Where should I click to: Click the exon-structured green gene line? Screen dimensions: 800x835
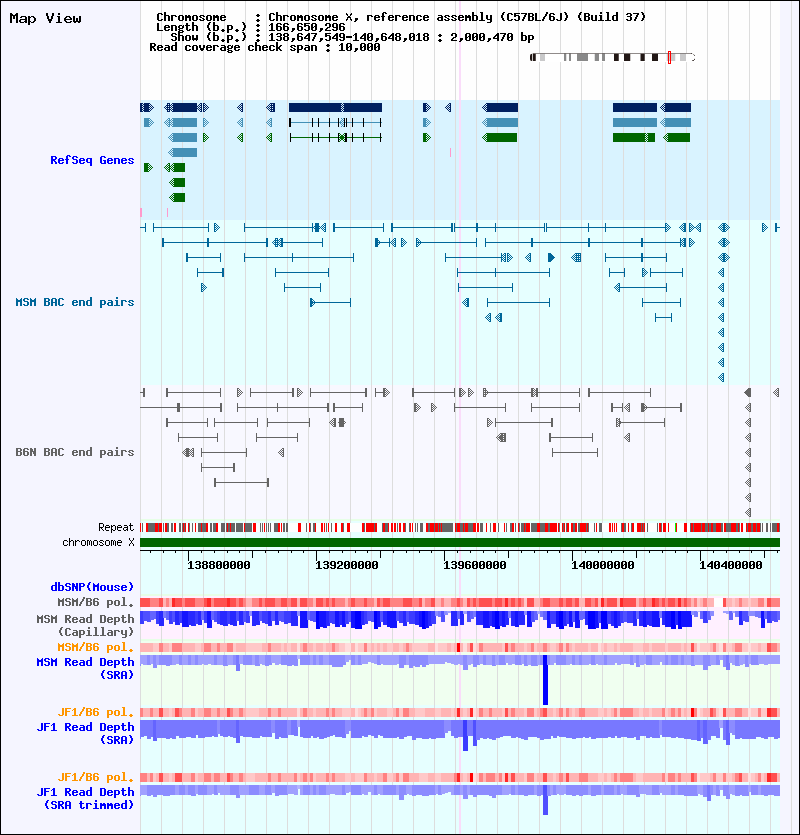tap(336, 137)
